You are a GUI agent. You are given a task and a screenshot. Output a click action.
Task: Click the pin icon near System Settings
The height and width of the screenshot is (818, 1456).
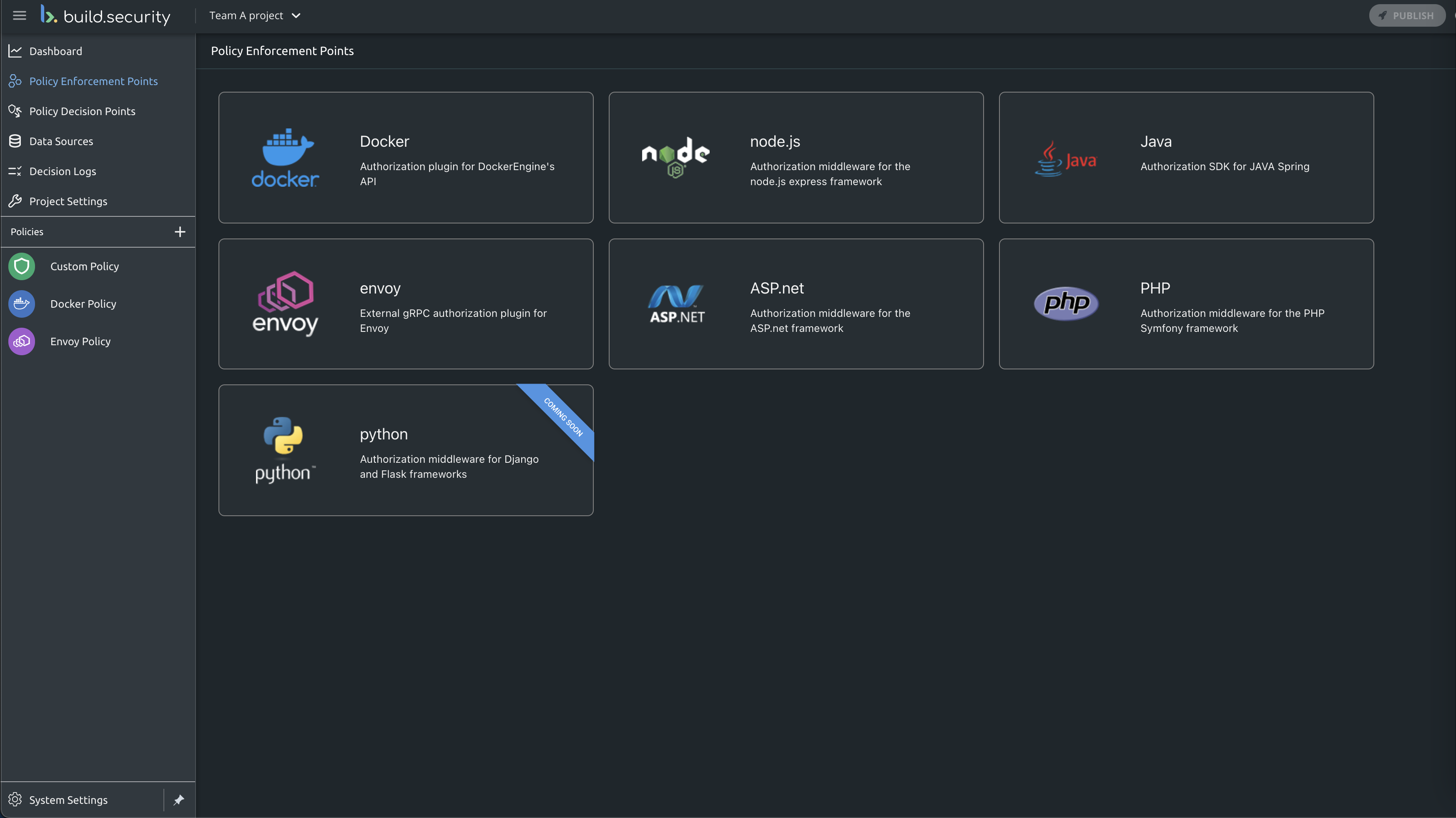177,799
